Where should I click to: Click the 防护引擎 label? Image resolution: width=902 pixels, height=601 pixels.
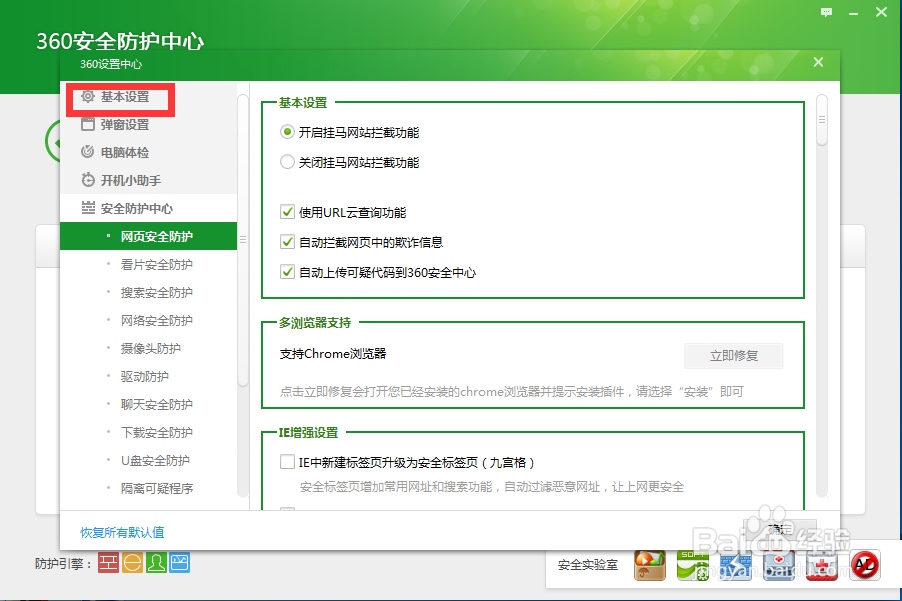coord(63,564)
